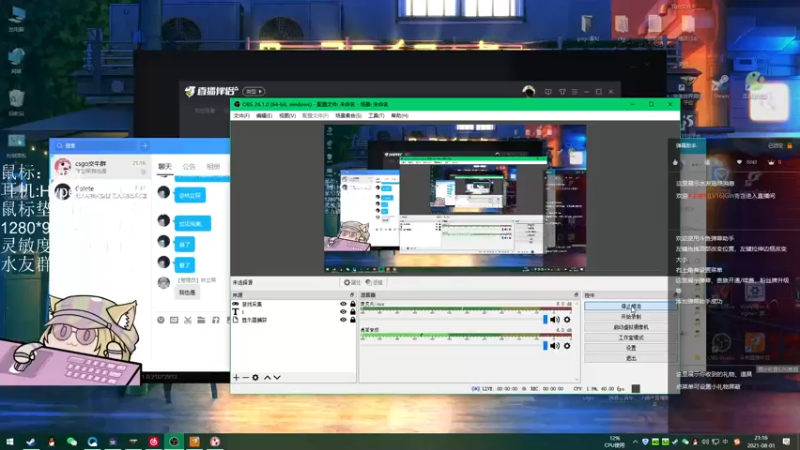800x450 pixels.
Task: Click the music note icon in chat toolbar
Action: [x=215, y=320]
